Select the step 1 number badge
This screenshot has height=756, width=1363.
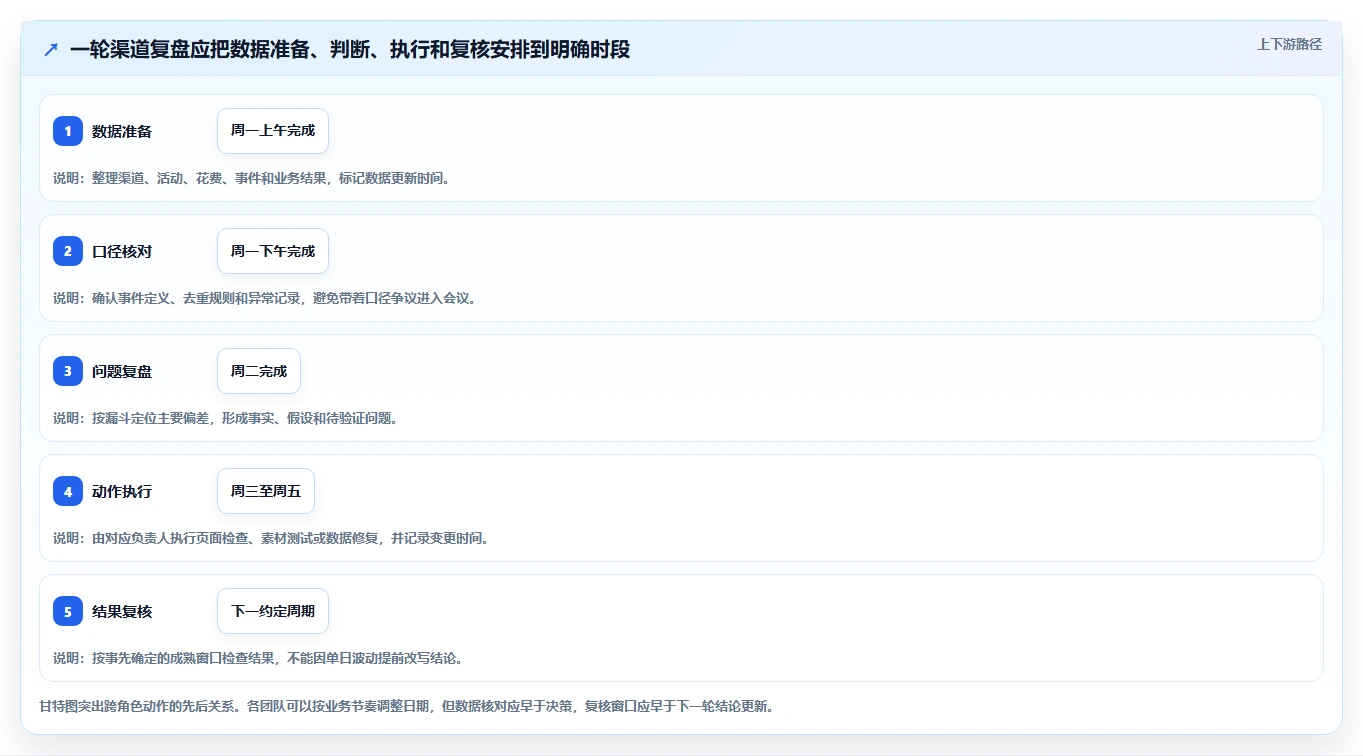point(68,131)
